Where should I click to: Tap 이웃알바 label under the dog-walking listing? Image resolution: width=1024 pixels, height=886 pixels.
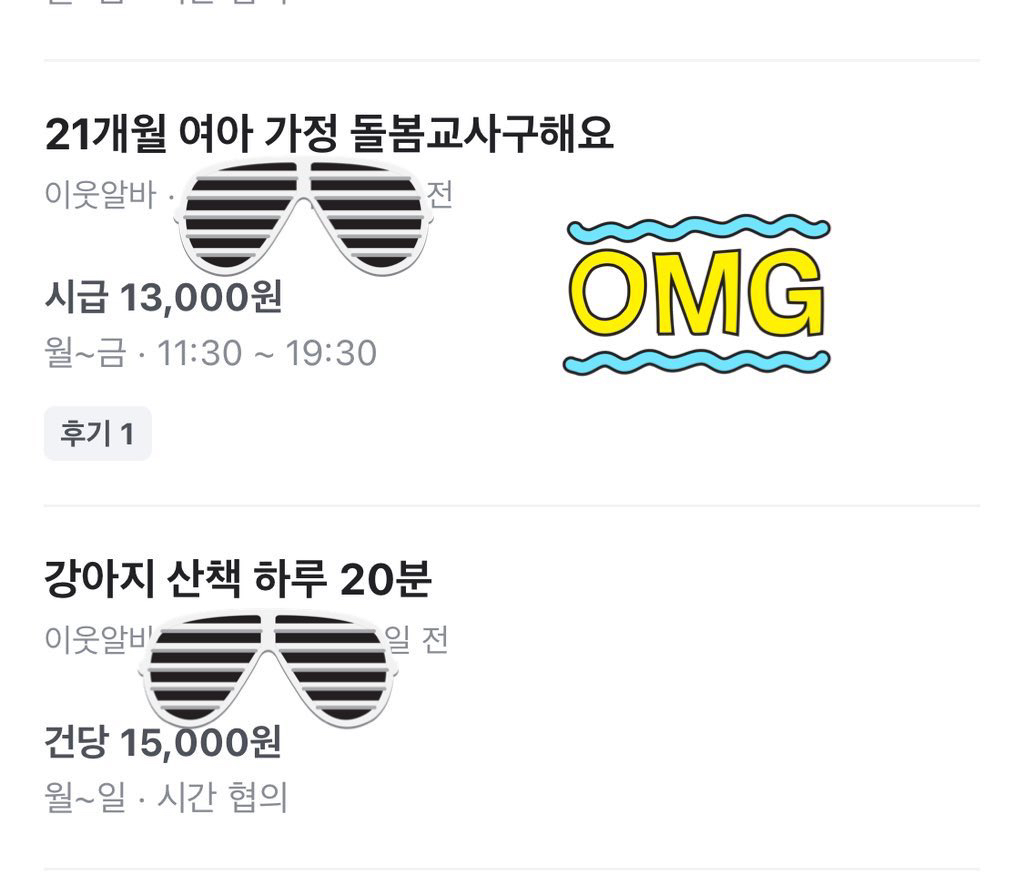[90, 639]
